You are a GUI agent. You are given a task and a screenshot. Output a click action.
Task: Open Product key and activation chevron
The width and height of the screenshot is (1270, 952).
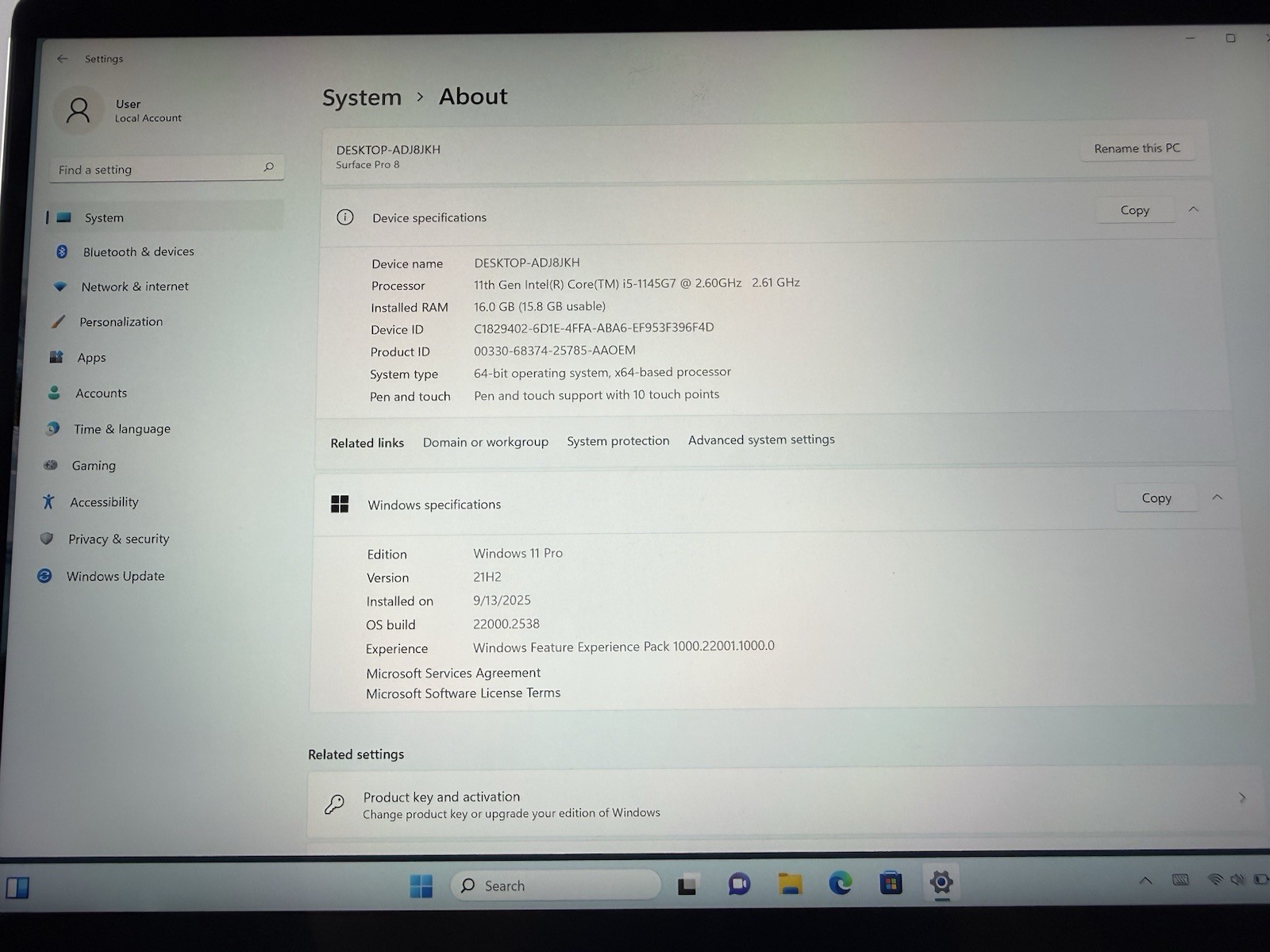1242,797
